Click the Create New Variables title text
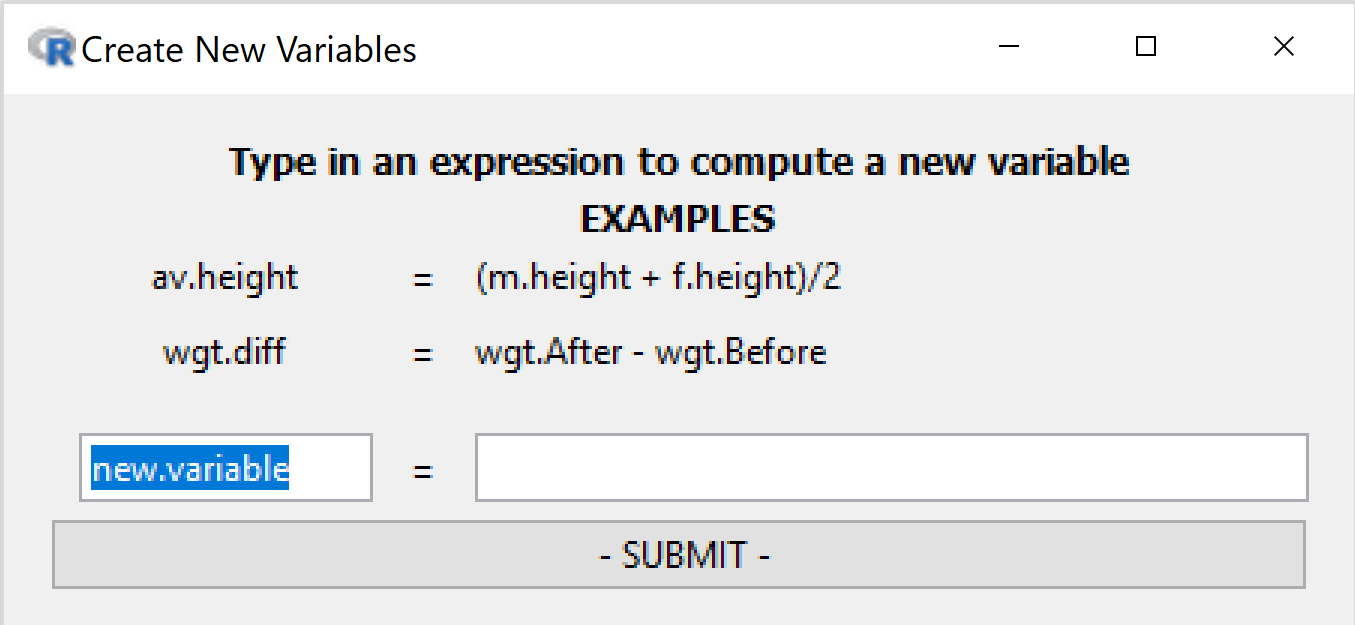The width and height of the screenshot is (1355, 625). tap(250, 49)
